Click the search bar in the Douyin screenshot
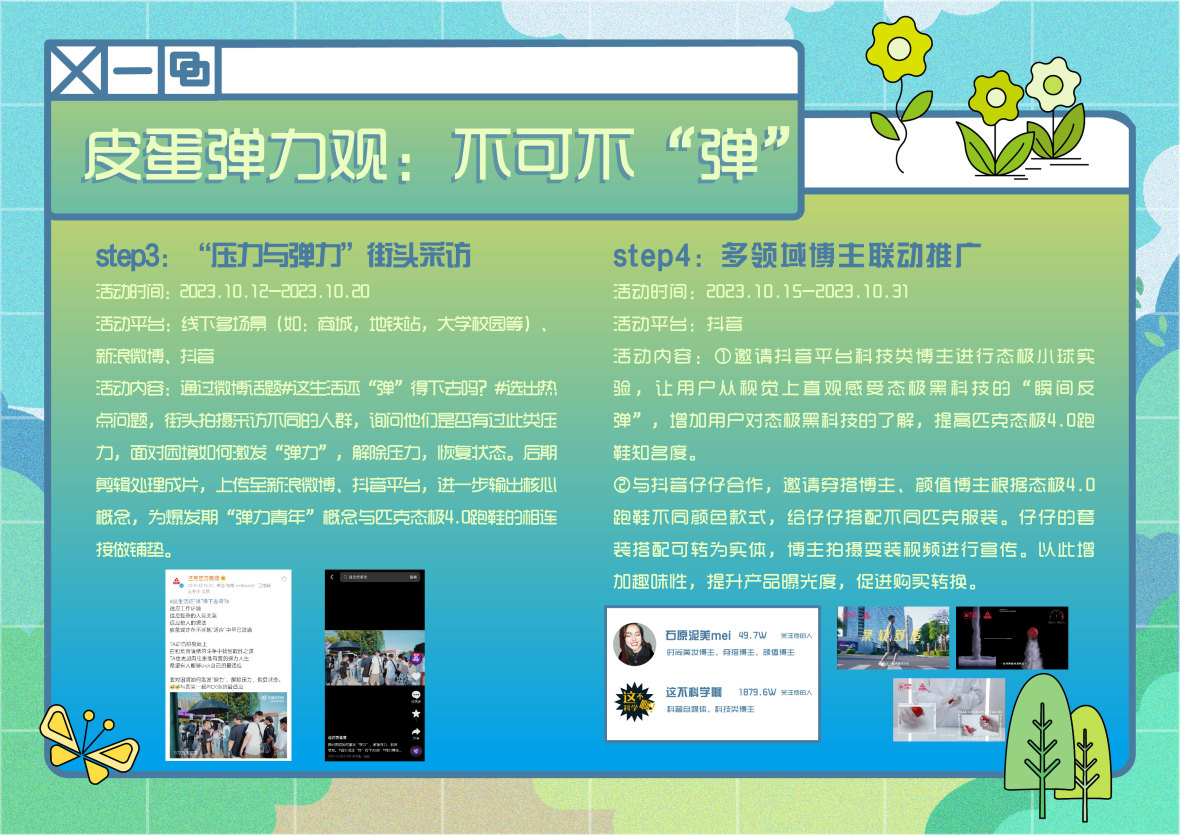Viewport: 1180px width, 835px height. [x=382, y=578]
